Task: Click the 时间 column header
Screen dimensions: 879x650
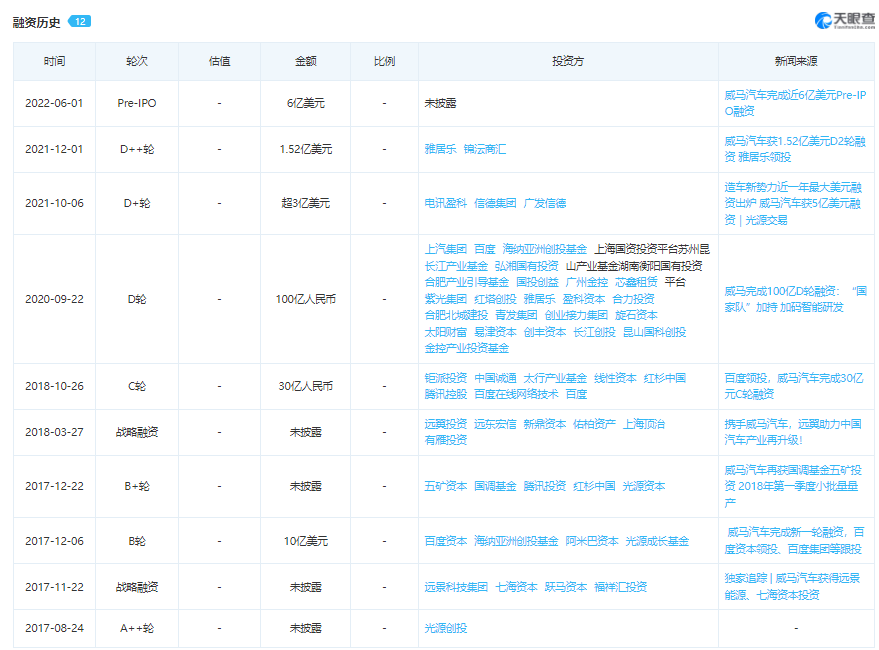Action: [54, 61]
